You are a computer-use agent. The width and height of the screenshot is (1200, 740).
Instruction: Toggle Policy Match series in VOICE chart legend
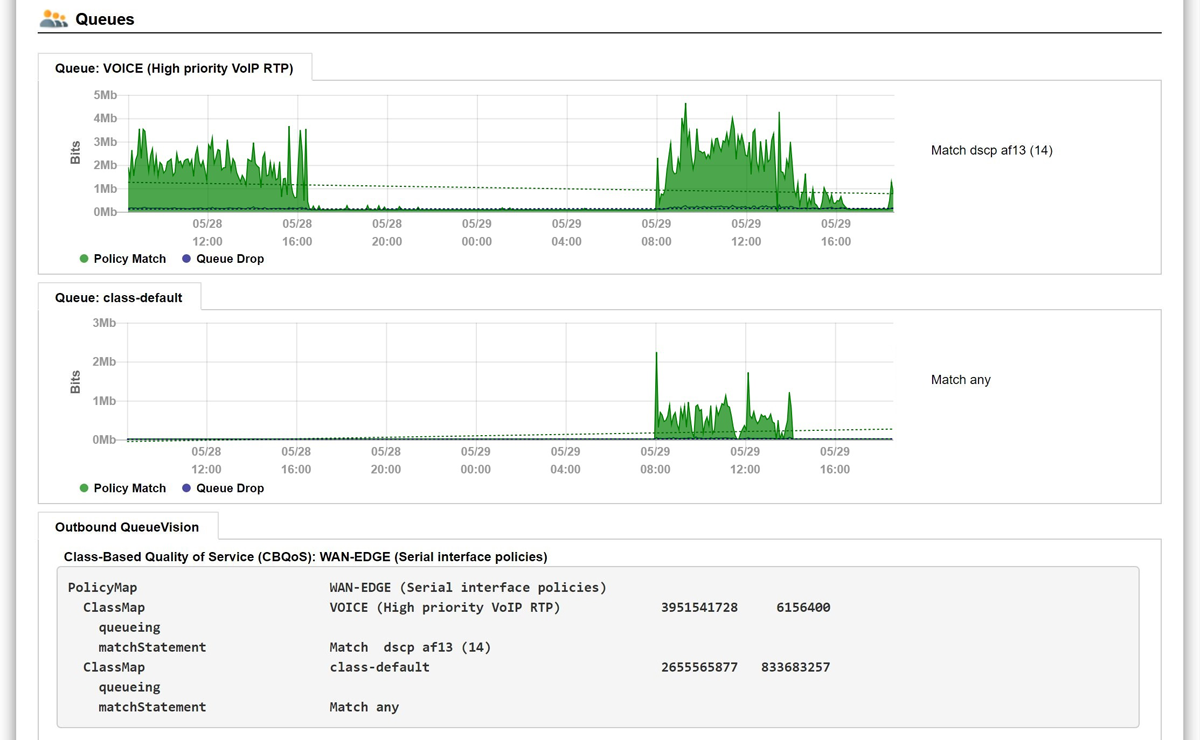coord(122,259)
